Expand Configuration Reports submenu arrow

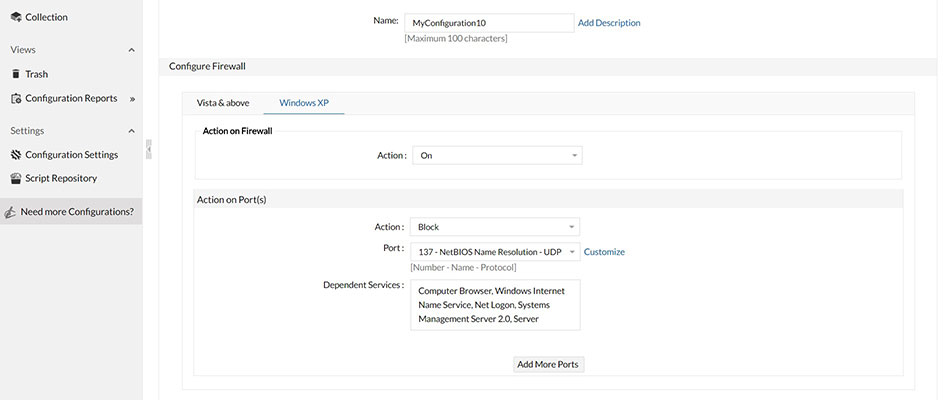coord(132,99)
